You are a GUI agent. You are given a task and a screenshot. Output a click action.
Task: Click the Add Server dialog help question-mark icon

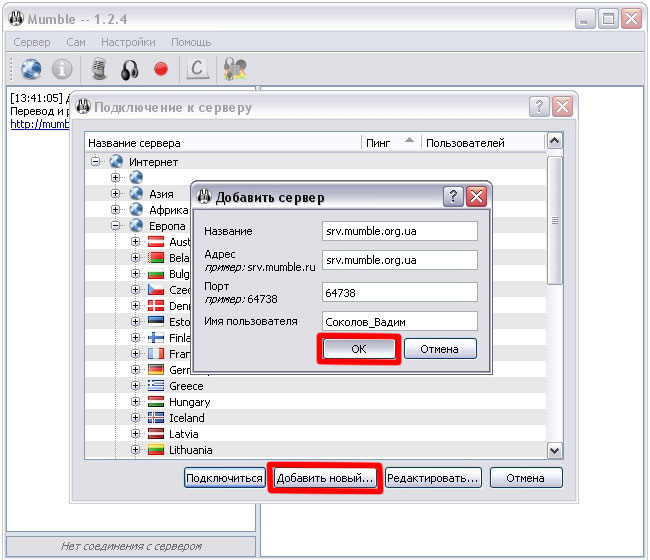tap(453, 197)
